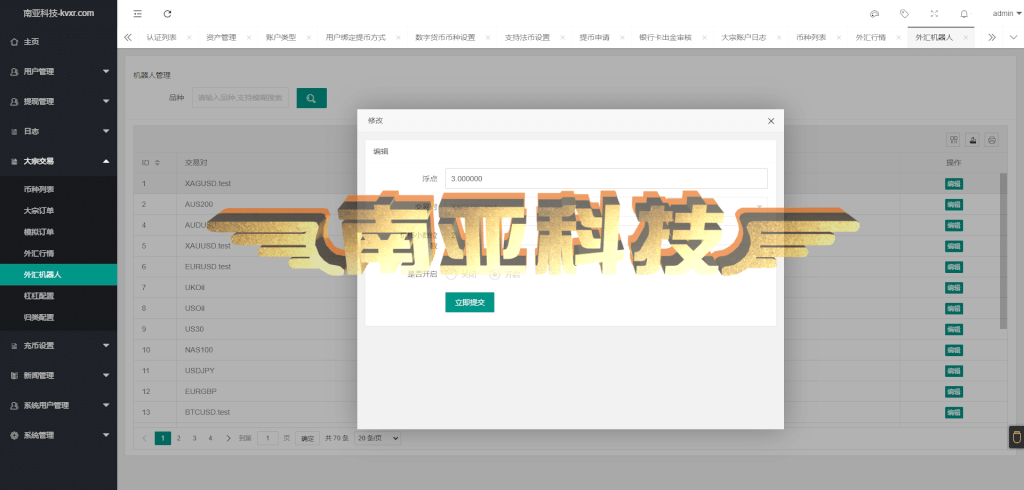Expand the 日志 sidebar menu

(x=58, y=131)
